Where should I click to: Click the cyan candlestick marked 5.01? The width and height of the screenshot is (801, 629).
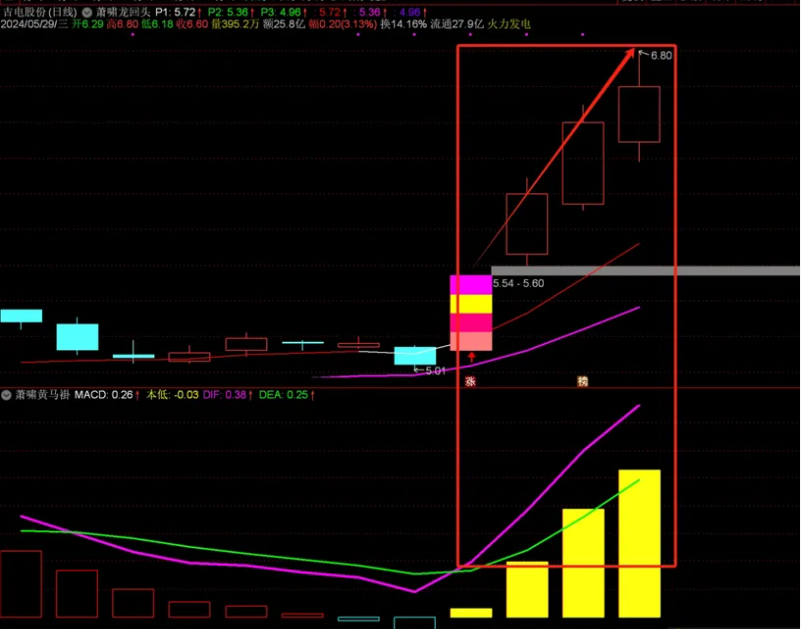pos(415,355)
